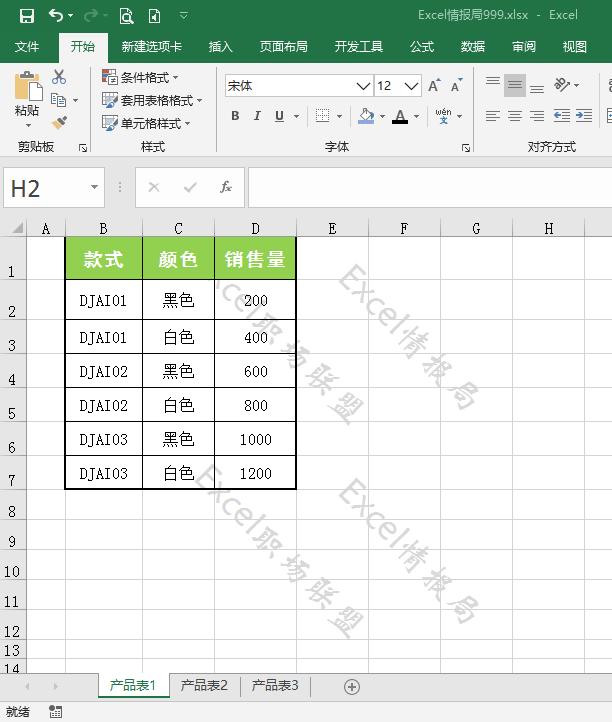Click into the formula bar input

click(430, 187)
